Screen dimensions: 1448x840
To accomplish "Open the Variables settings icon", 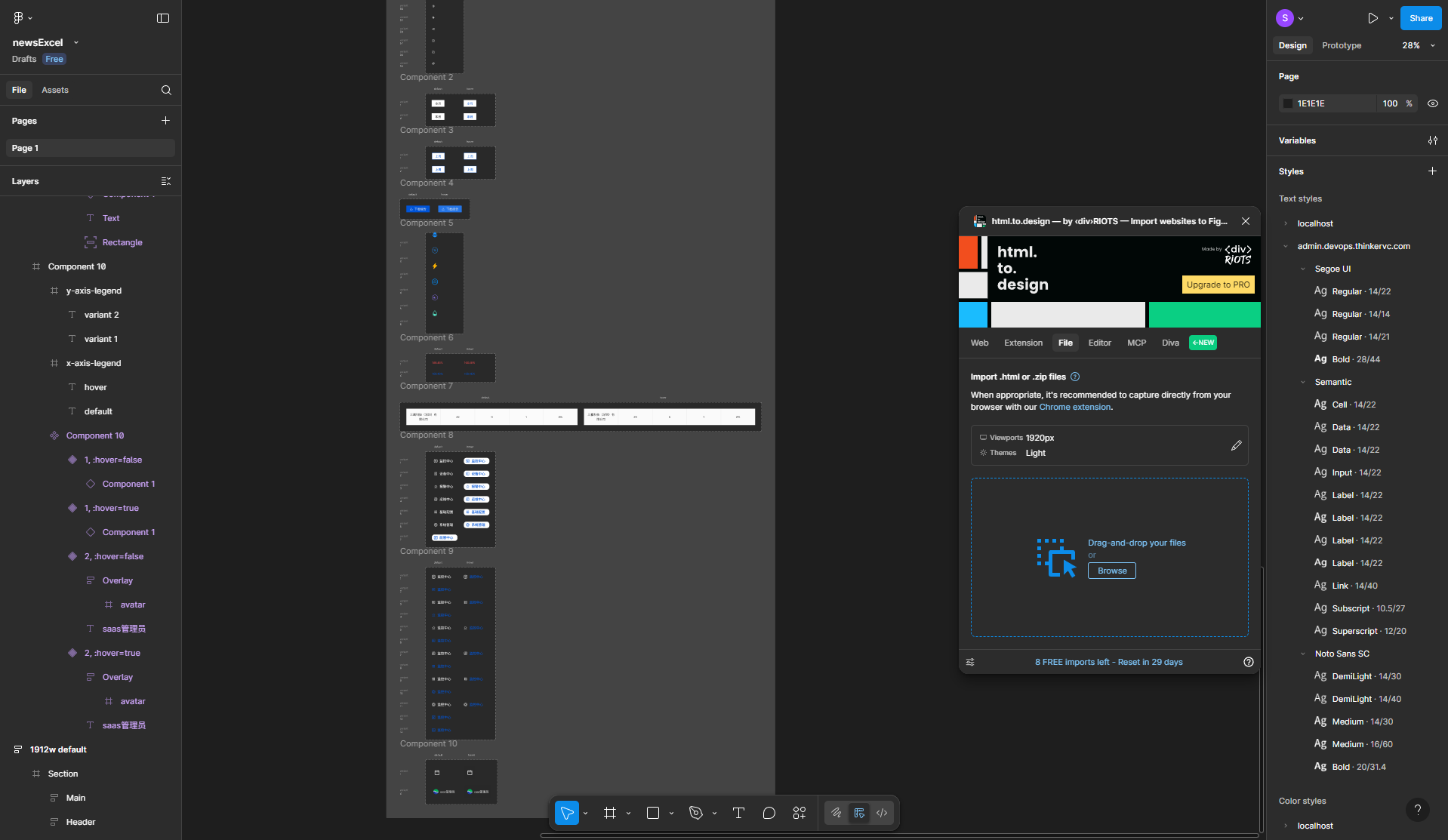I will pyautogui.click(x=1432, y=140).
